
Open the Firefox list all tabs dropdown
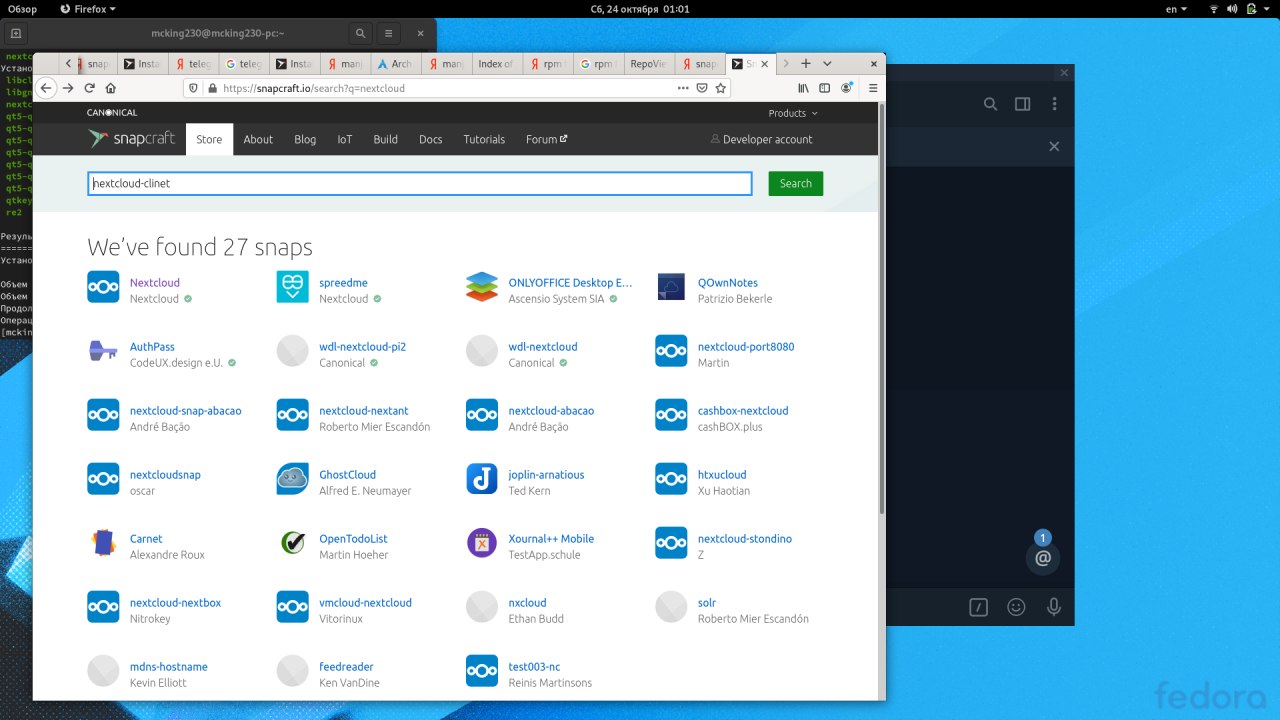pyautogui.click(x=827, y=64)
